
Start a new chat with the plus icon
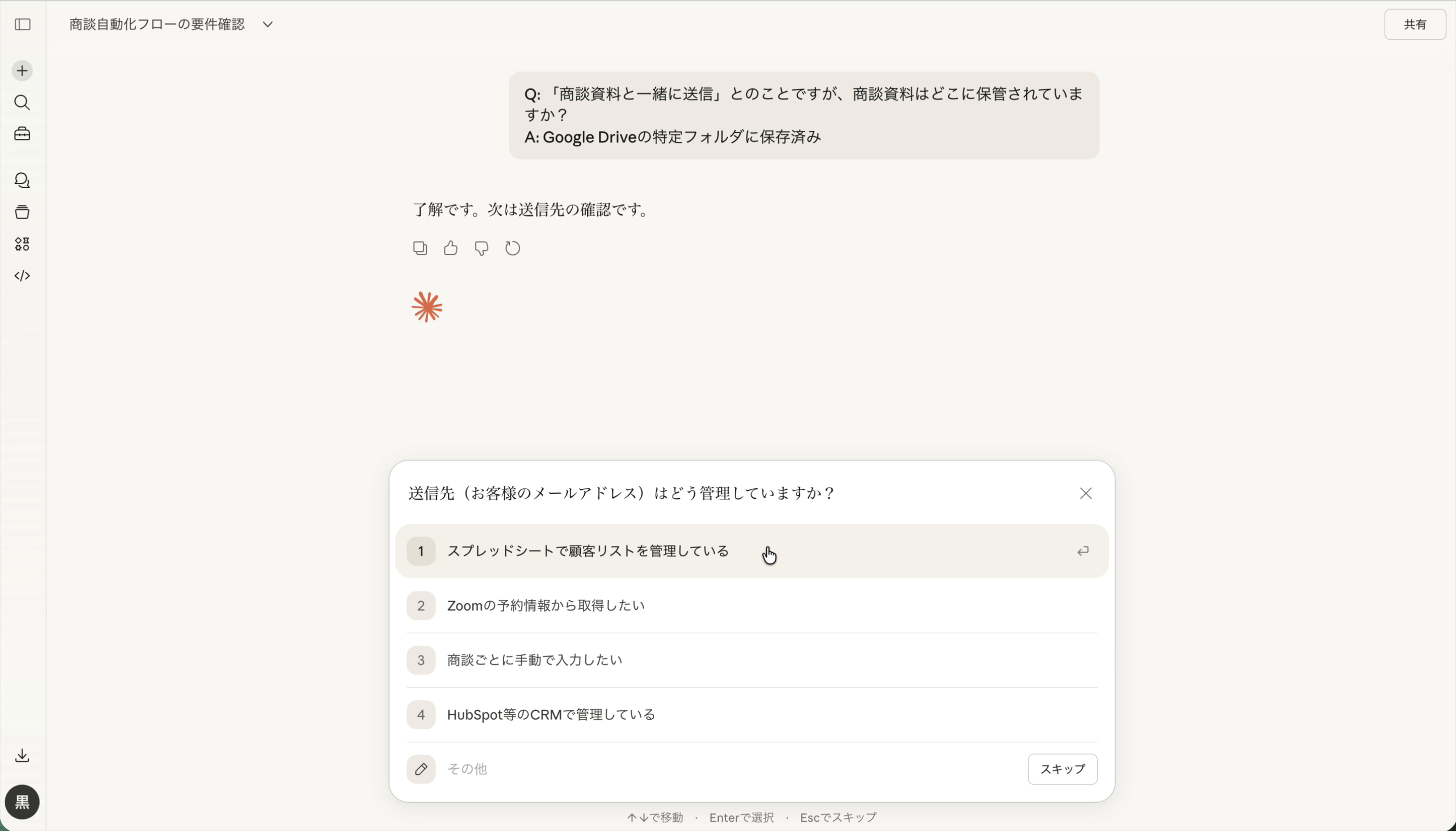[22, 70]
